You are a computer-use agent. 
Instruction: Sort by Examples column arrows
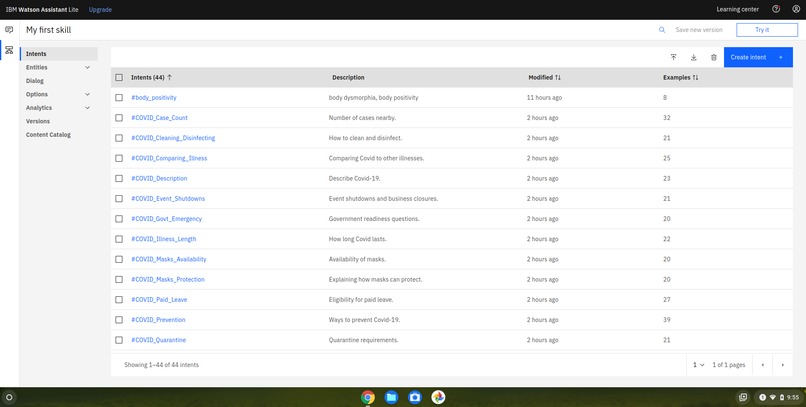tap(695, 78)
